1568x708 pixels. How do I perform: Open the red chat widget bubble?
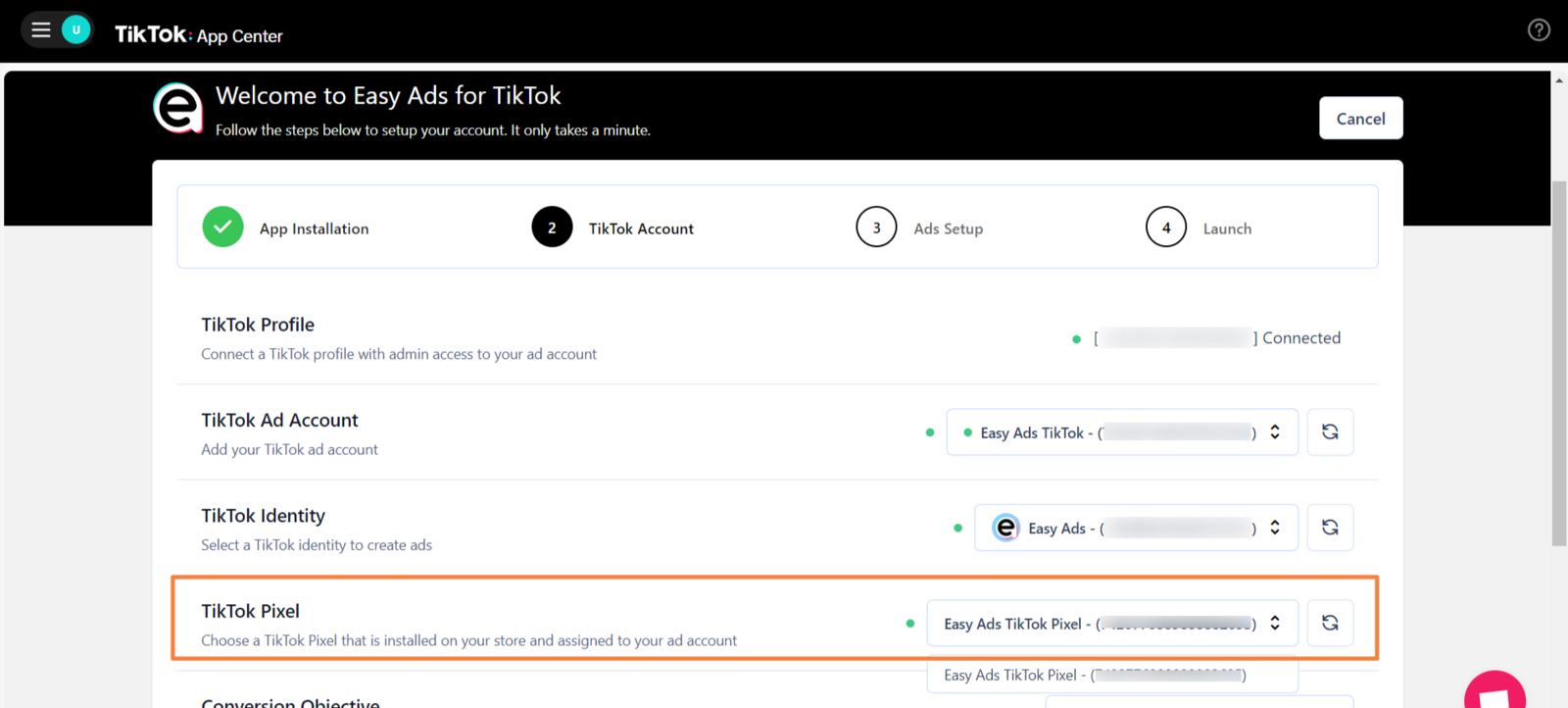(x=1494, y=694)
